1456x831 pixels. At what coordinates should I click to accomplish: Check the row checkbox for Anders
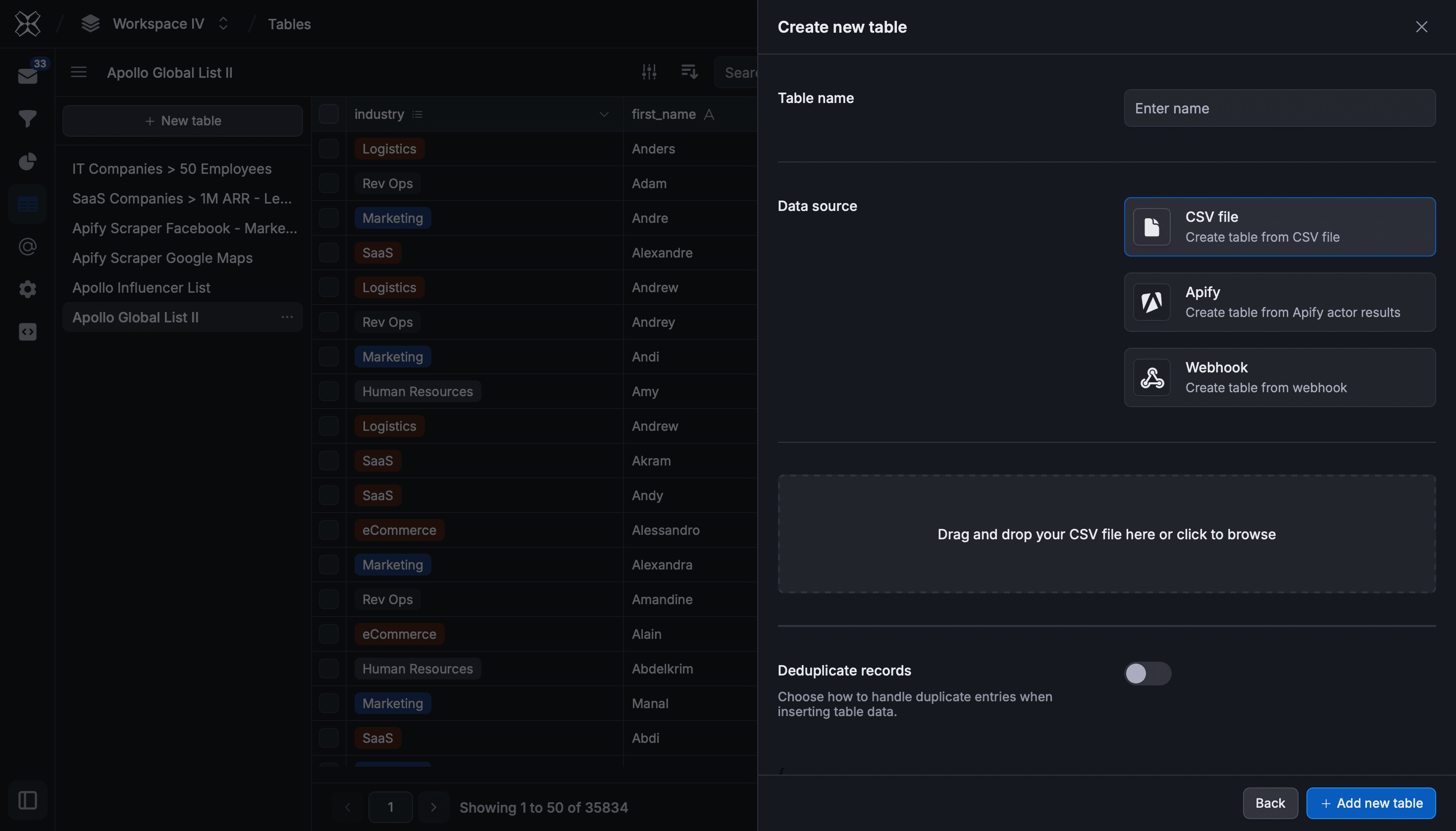tap(329, 149)
